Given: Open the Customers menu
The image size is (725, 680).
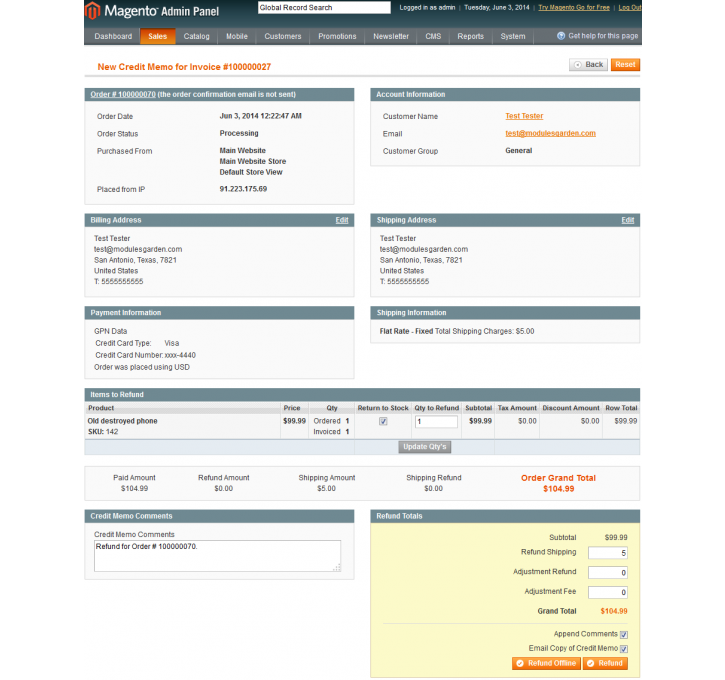Looking at the screenshot, I should pos(283,36).
